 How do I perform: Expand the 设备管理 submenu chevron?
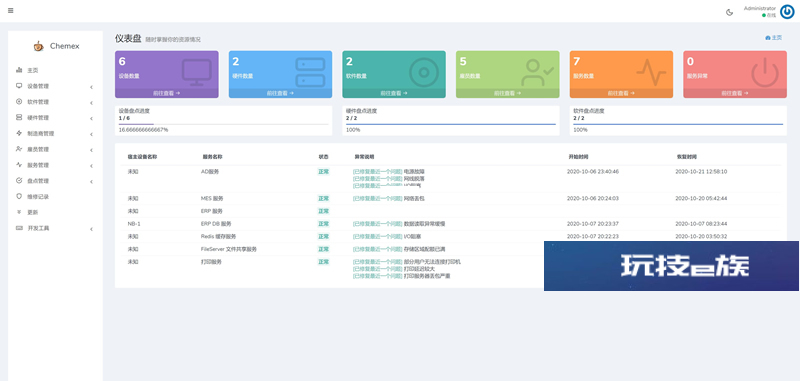[91, 87]
